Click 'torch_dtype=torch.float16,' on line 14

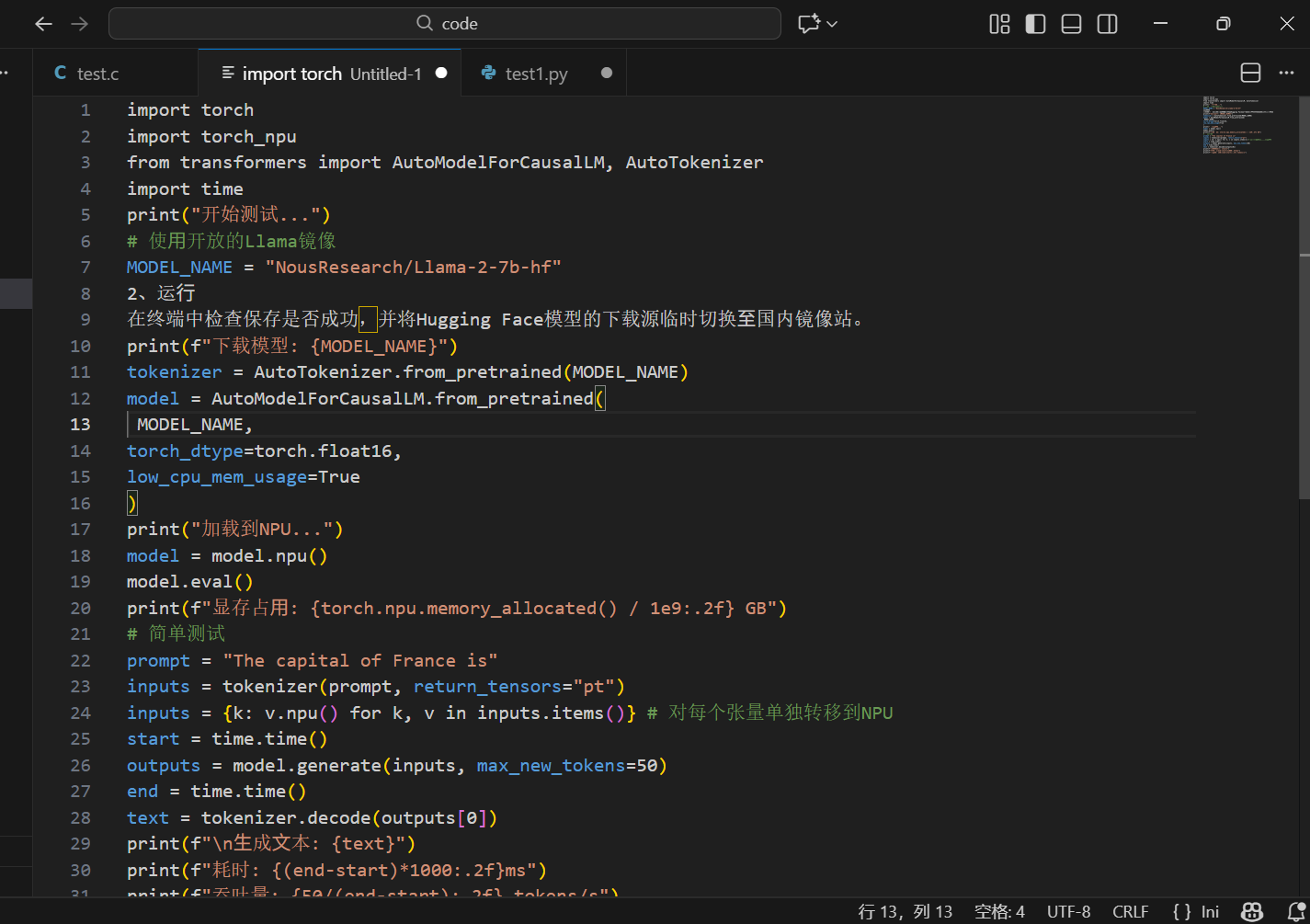(x=265, y=451)
